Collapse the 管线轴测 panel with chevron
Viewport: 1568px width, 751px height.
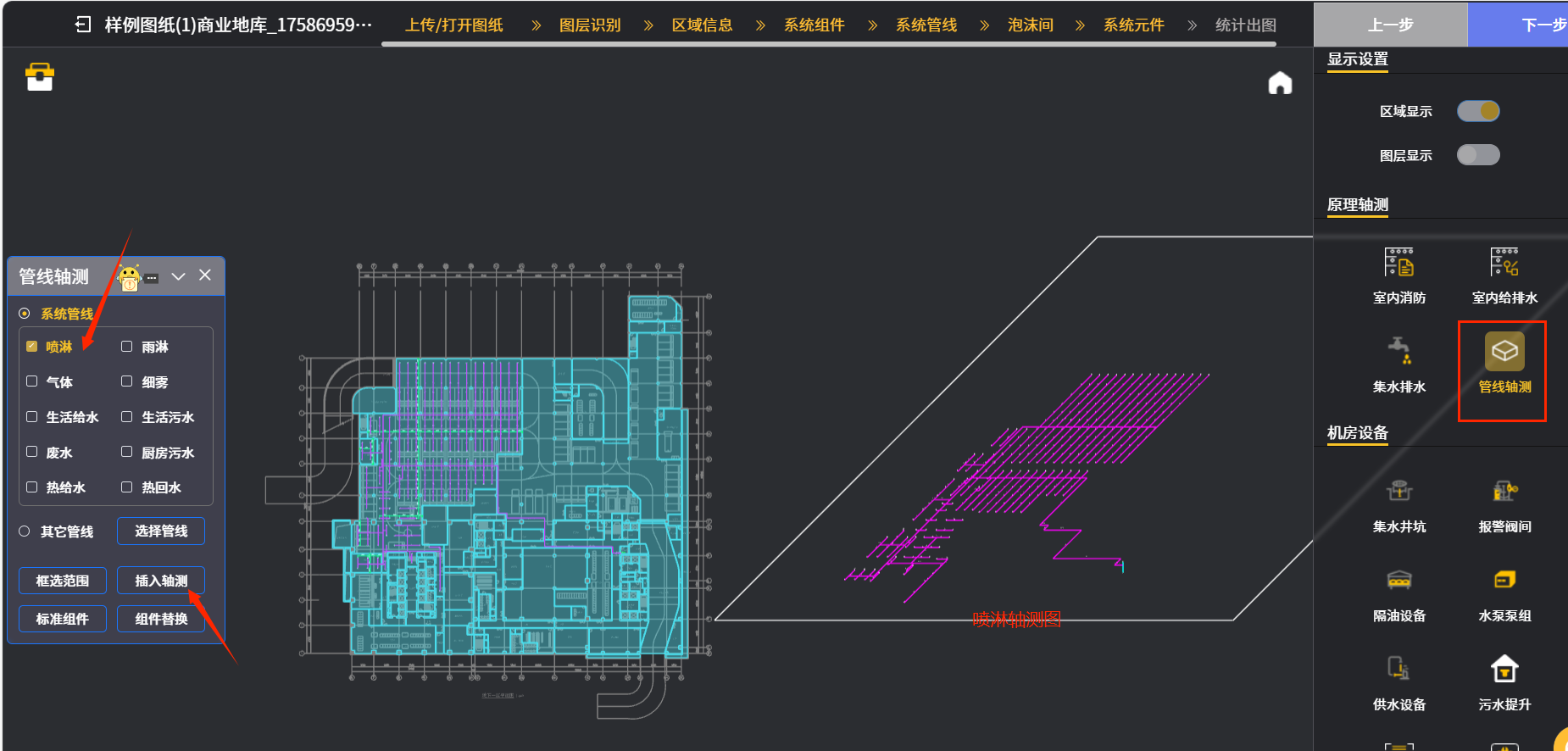(178, 276)
